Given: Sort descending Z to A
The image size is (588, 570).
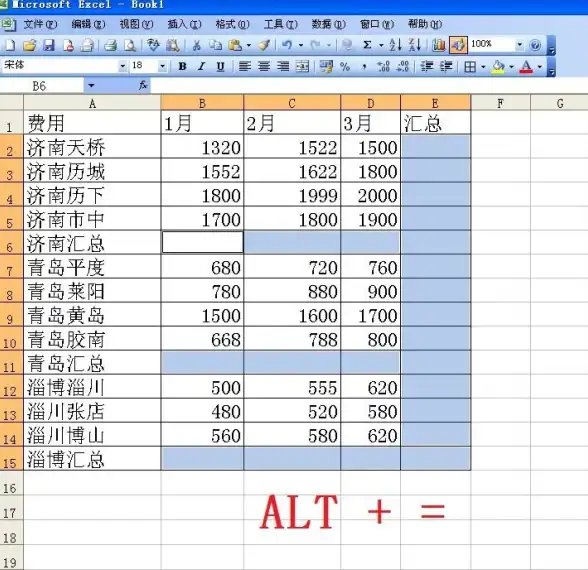Looking at the screenshot, I should (x=415, y=45).
